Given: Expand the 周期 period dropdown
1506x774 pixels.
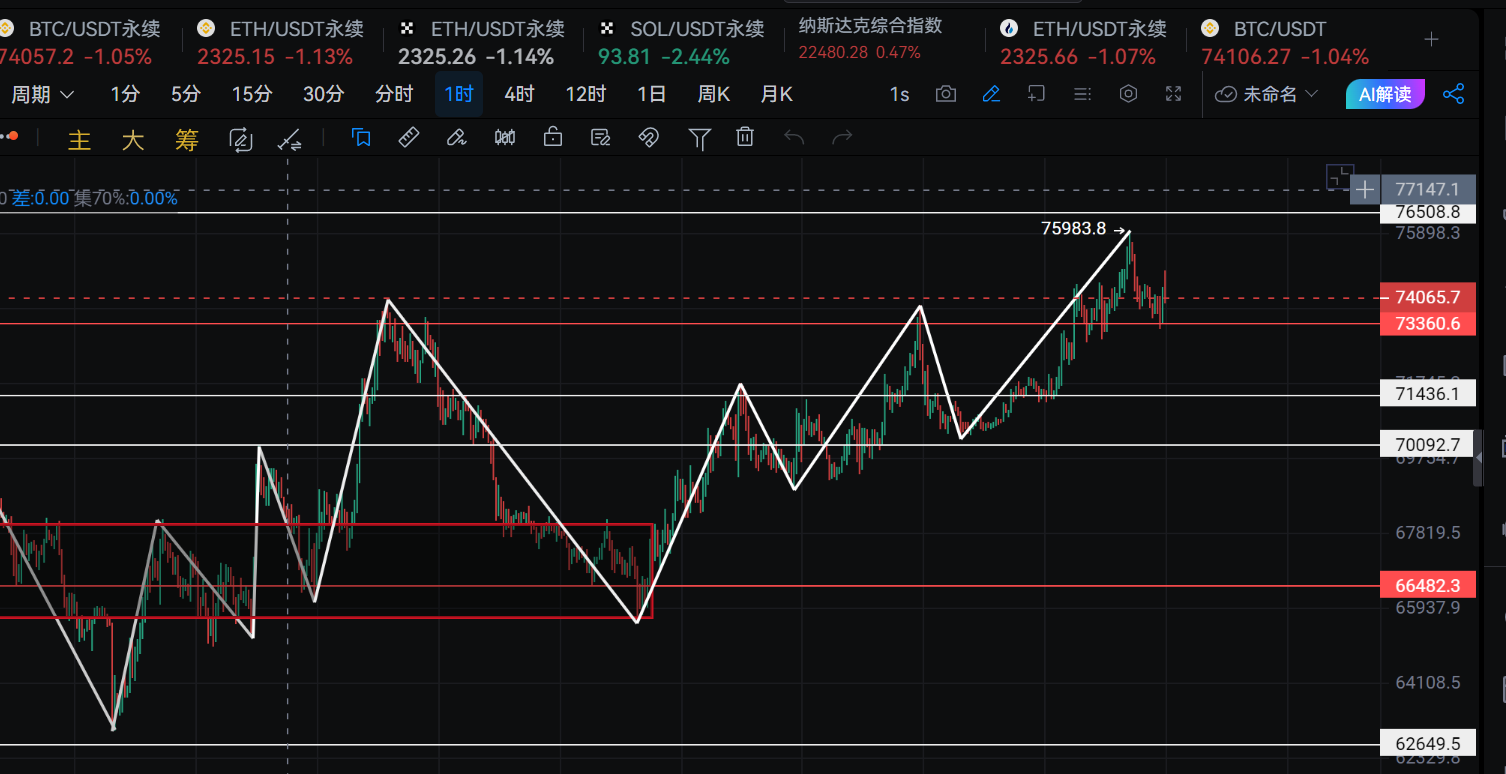Looking at the screenshot, I should pyautogui.click(x=42, y=94).
